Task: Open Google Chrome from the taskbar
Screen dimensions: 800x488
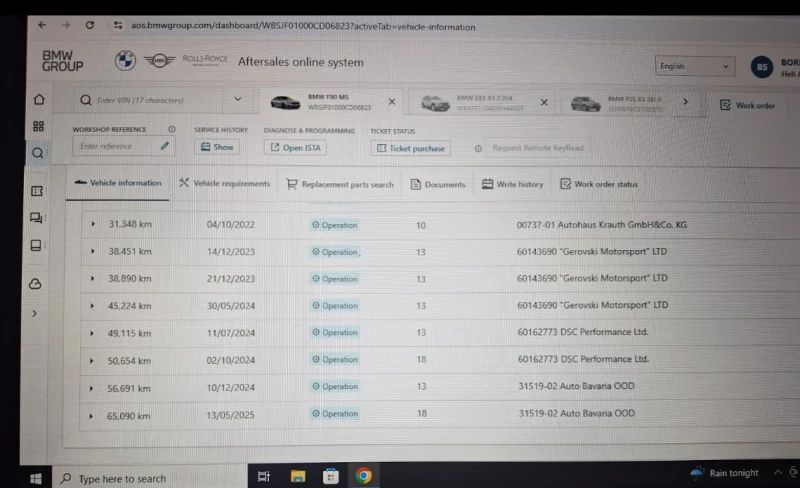Action: point(363,476)
